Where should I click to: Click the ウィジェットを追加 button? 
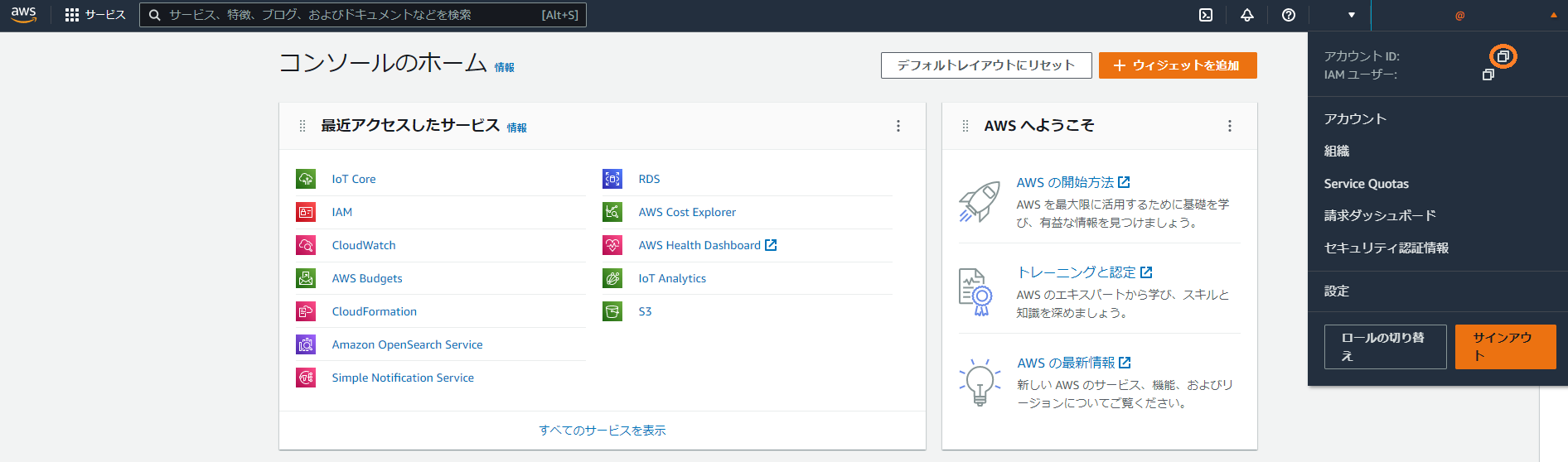coord(1177,65)
